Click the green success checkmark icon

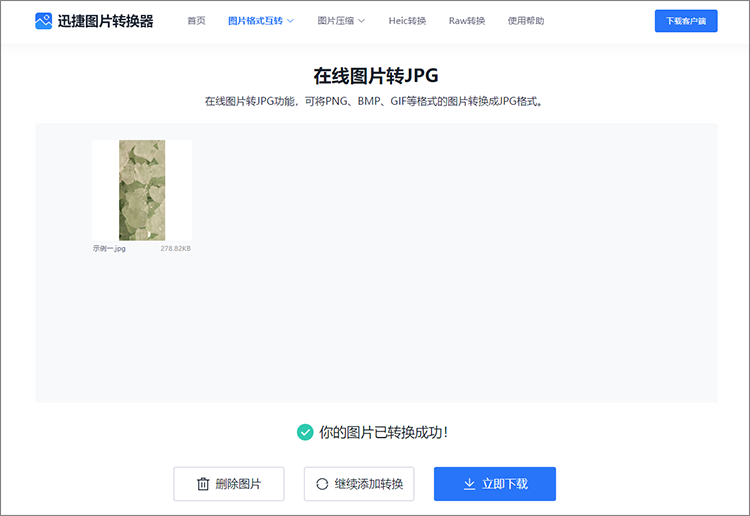click(305, 432)
